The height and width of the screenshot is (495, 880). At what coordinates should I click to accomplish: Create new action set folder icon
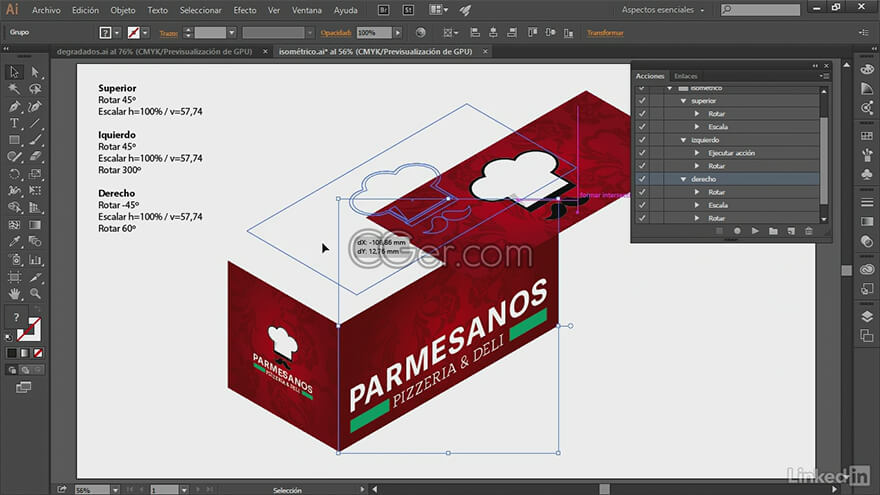coord(773,231)
